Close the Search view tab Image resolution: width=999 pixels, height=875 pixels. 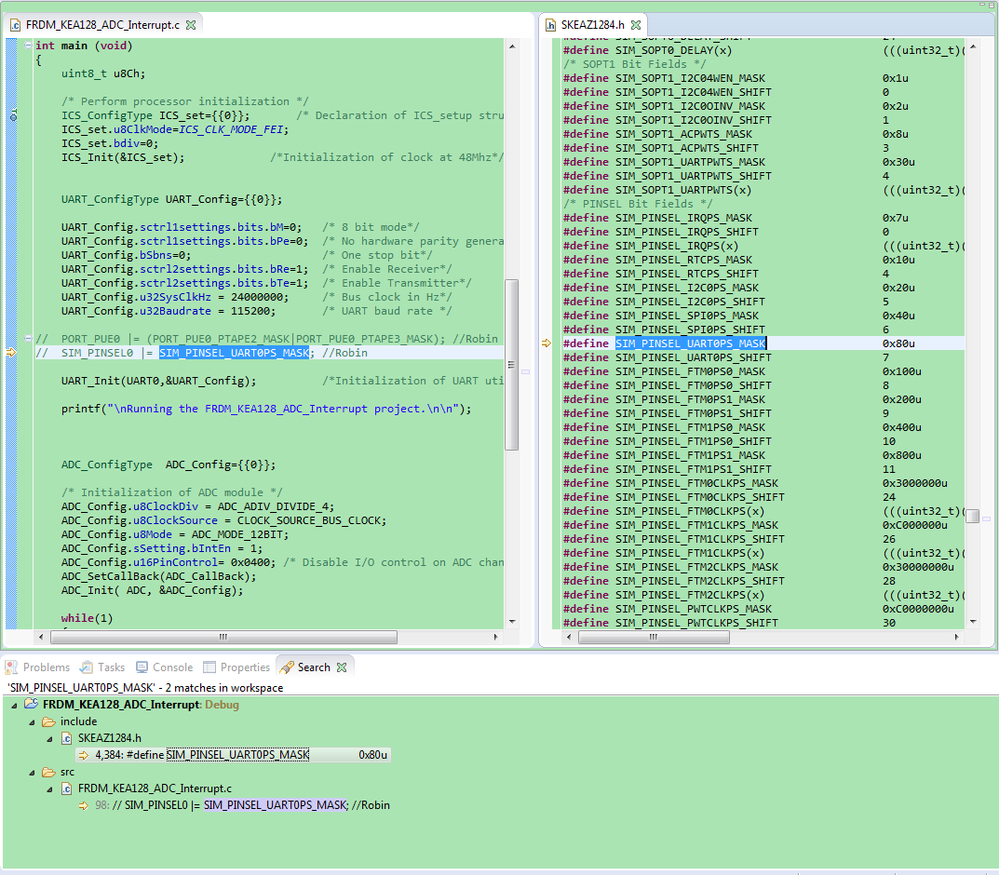341,667
